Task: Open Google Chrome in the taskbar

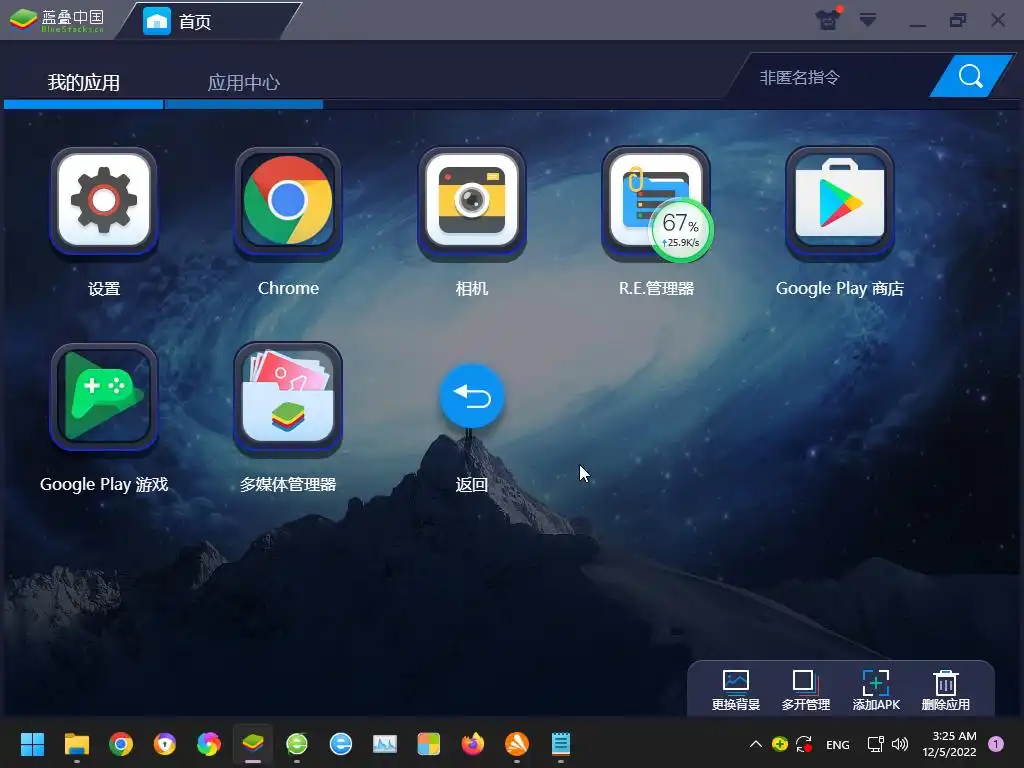Action: coord(121,744)
